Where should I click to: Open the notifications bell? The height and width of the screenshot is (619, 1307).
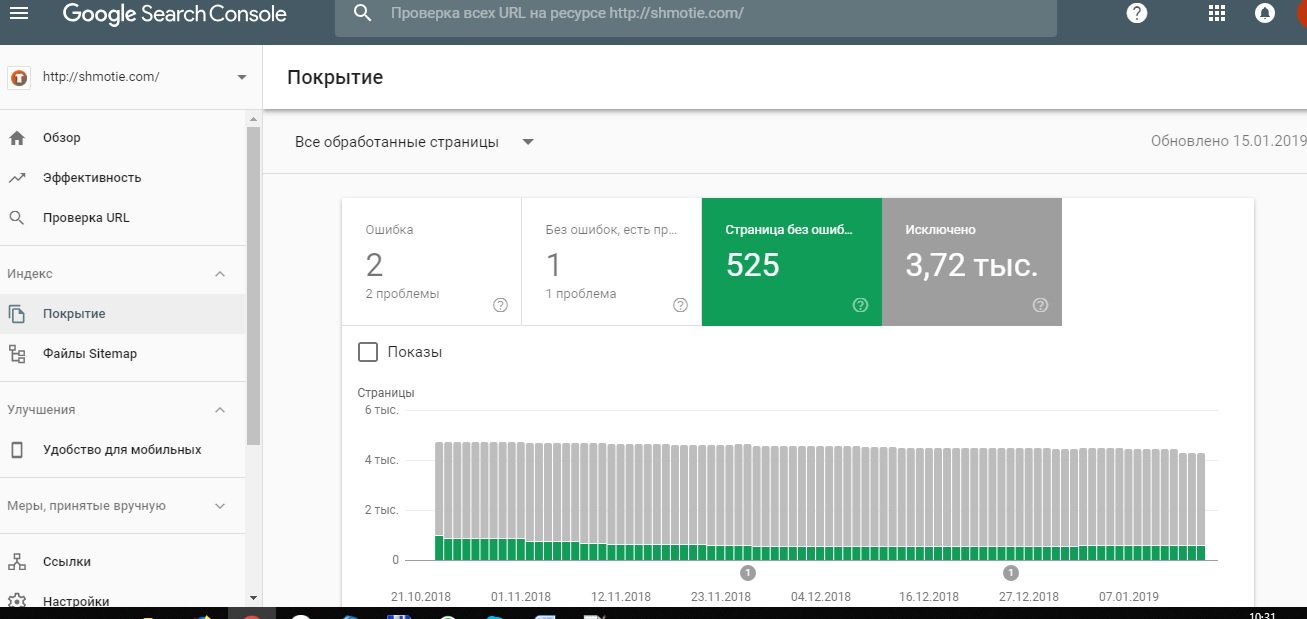1265,14
